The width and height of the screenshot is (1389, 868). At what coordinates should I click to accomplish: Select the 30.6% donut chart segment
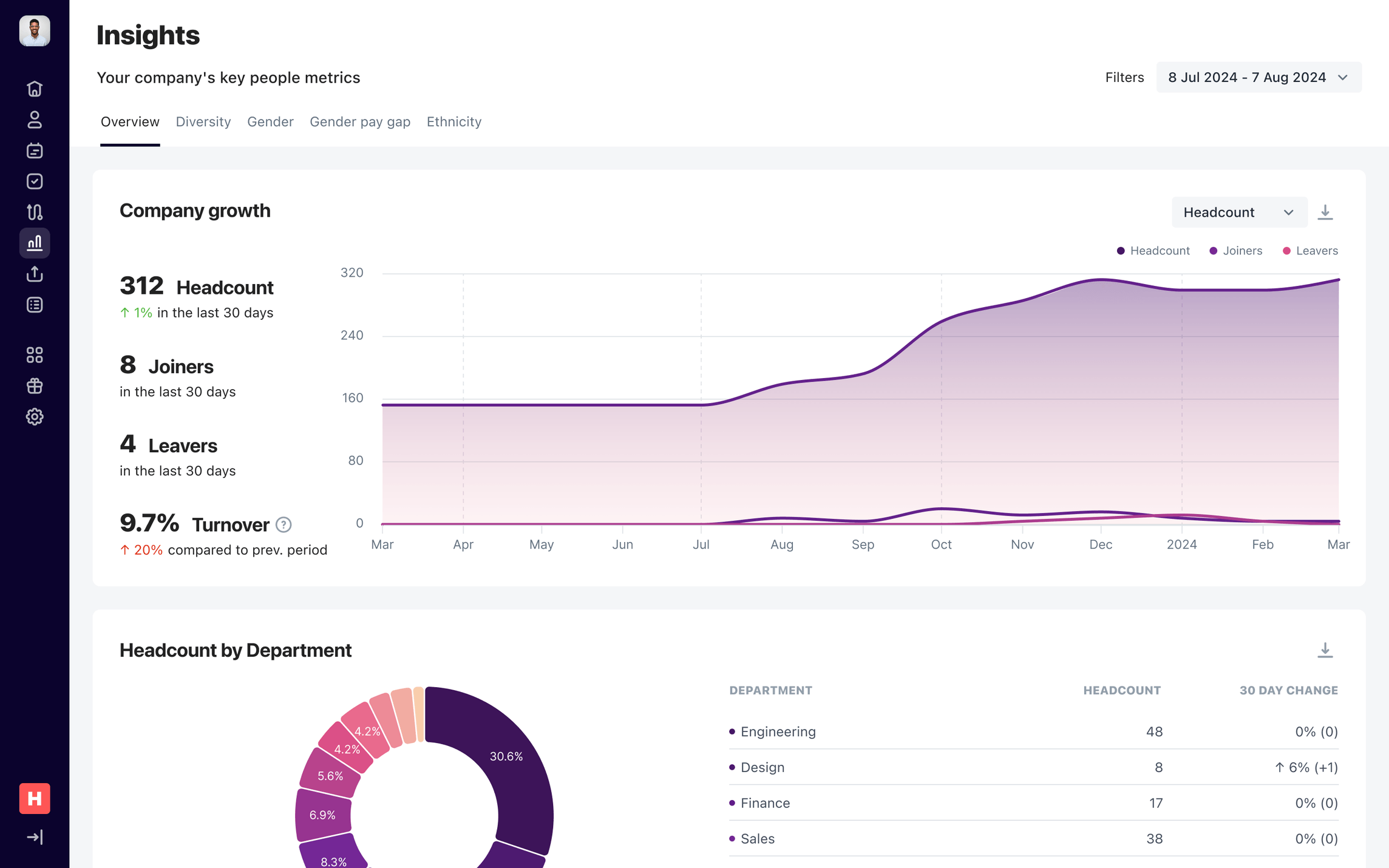coord(506,756)
